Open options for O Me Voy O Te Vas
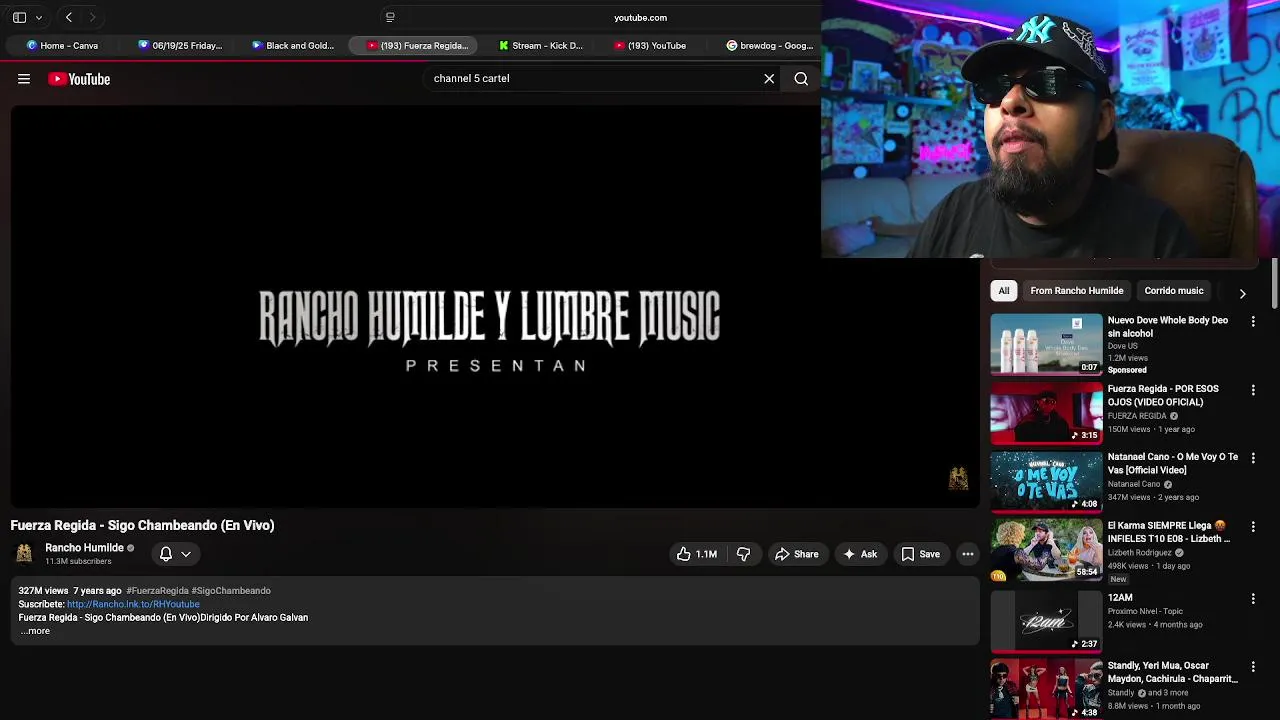1280x720 pixels. [x=1253, y=458]
